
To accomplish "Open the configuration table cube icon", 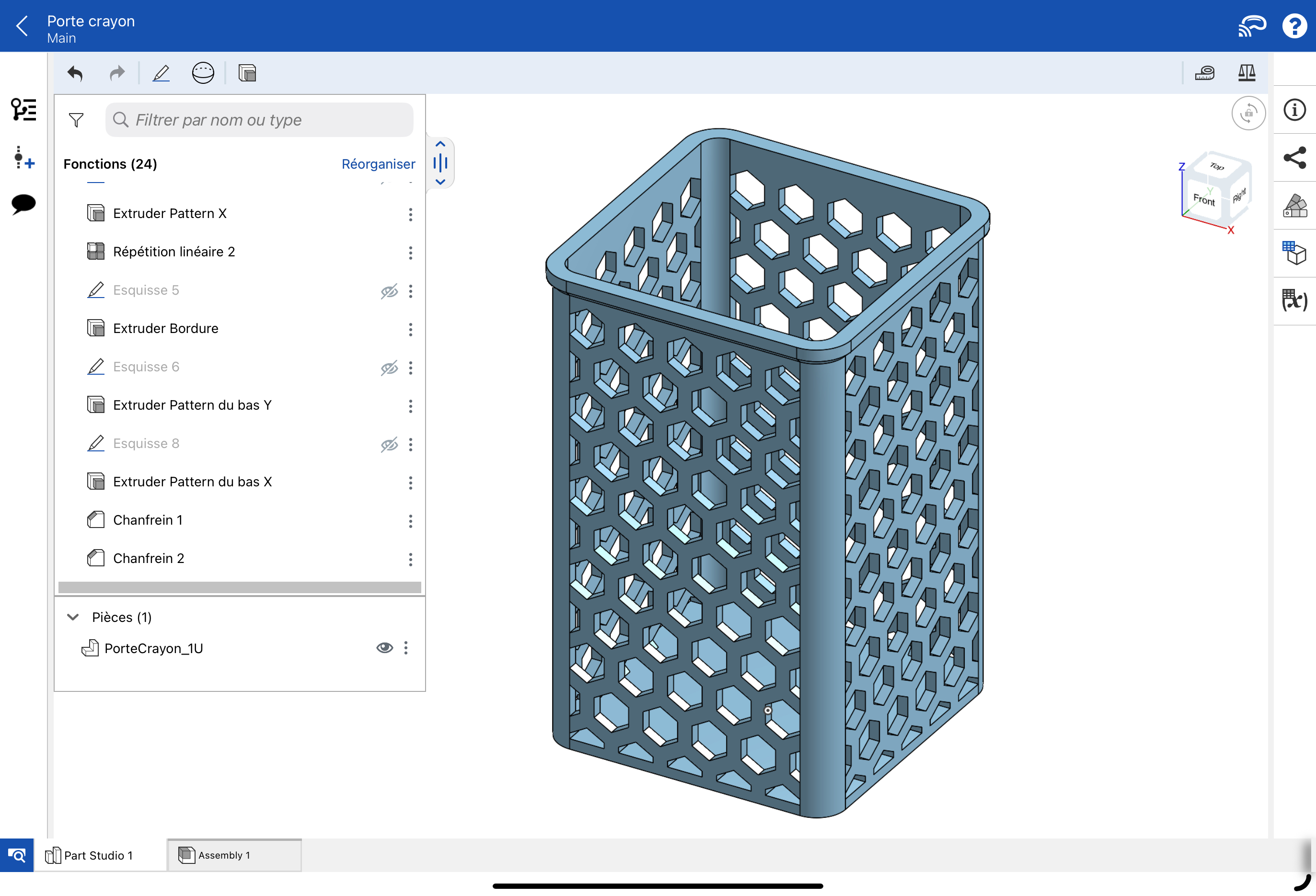I will (x=1294, y=253).
